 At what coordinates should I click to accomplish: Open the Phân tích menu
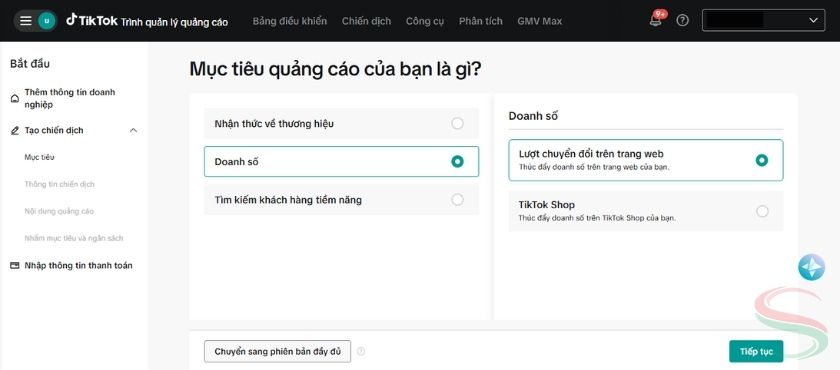481,21
